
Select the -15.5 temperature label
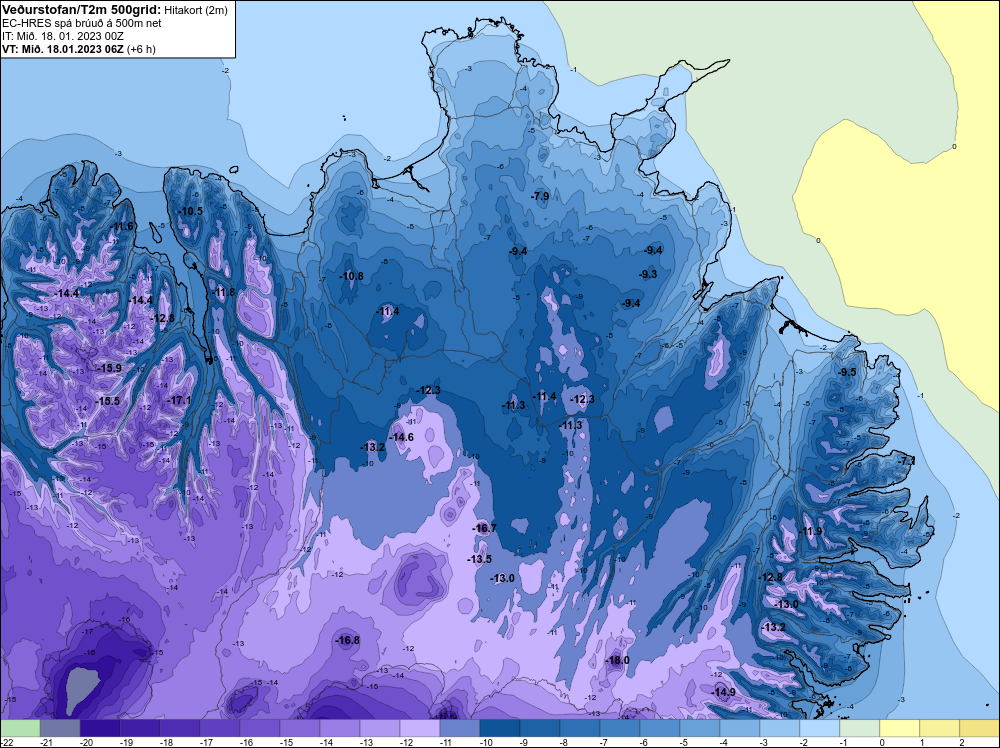(107, 401)
